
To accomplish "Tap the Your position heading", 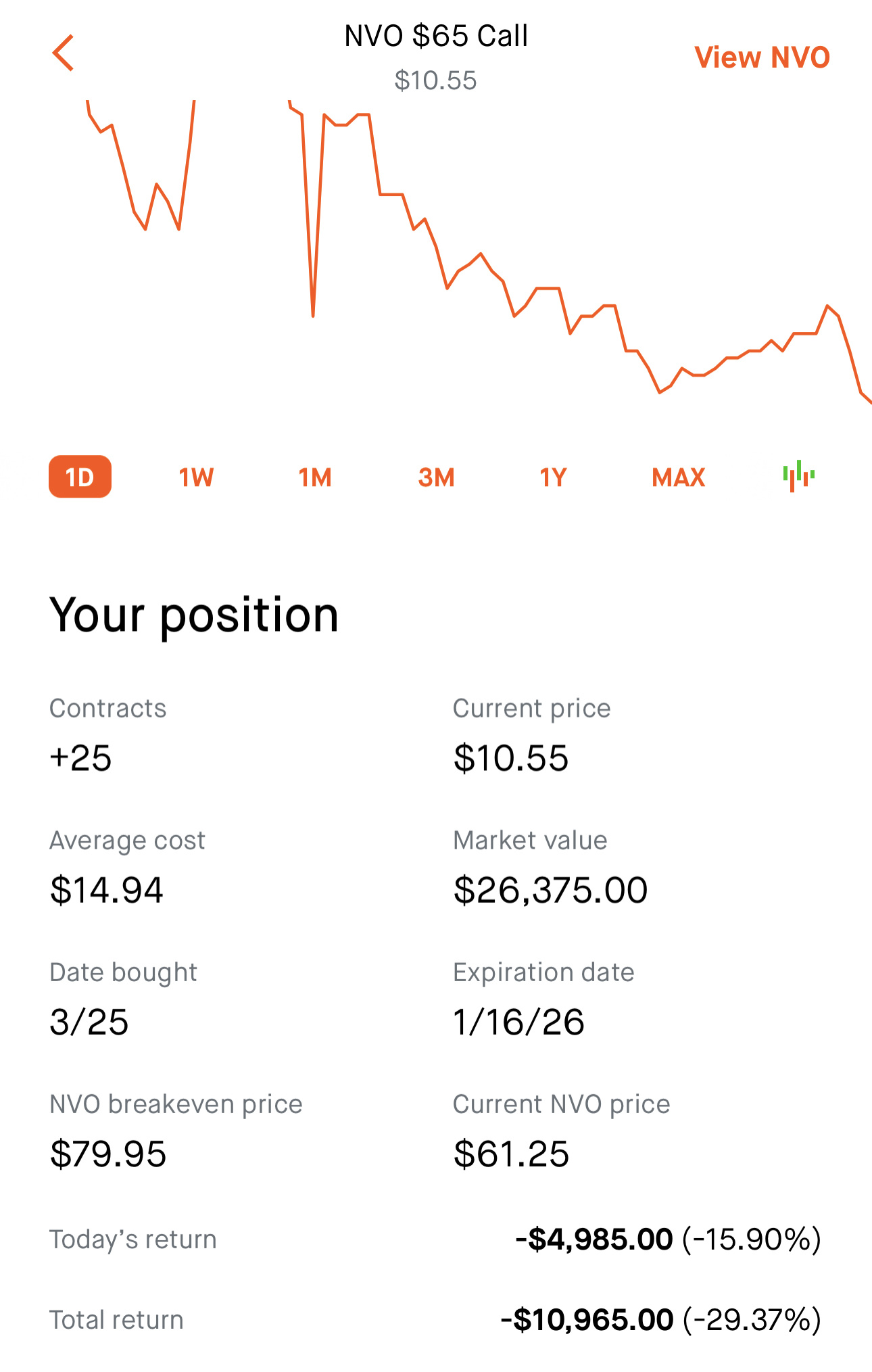I will [194, 615].
